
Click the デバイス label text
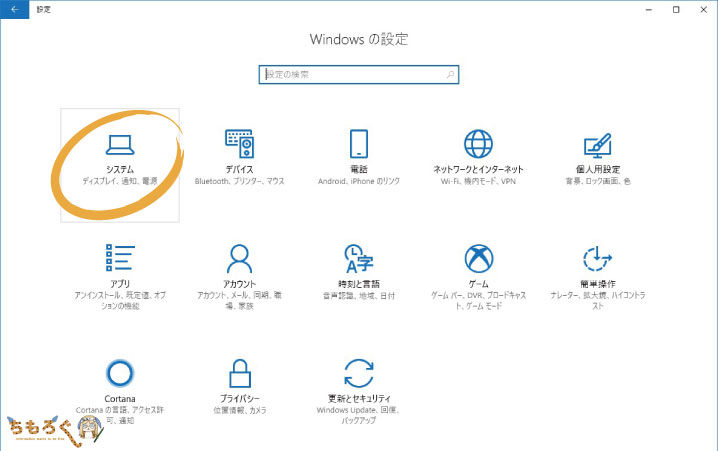[239, 169]
